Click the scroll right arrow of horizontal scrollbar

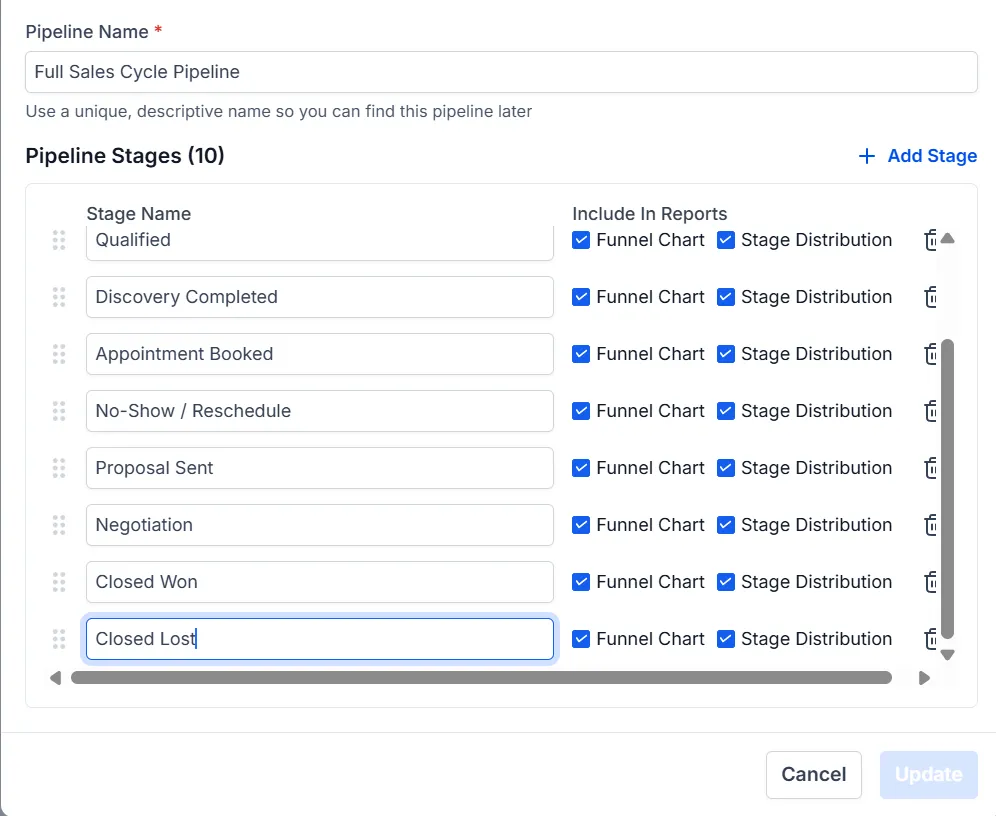[924, 678]
